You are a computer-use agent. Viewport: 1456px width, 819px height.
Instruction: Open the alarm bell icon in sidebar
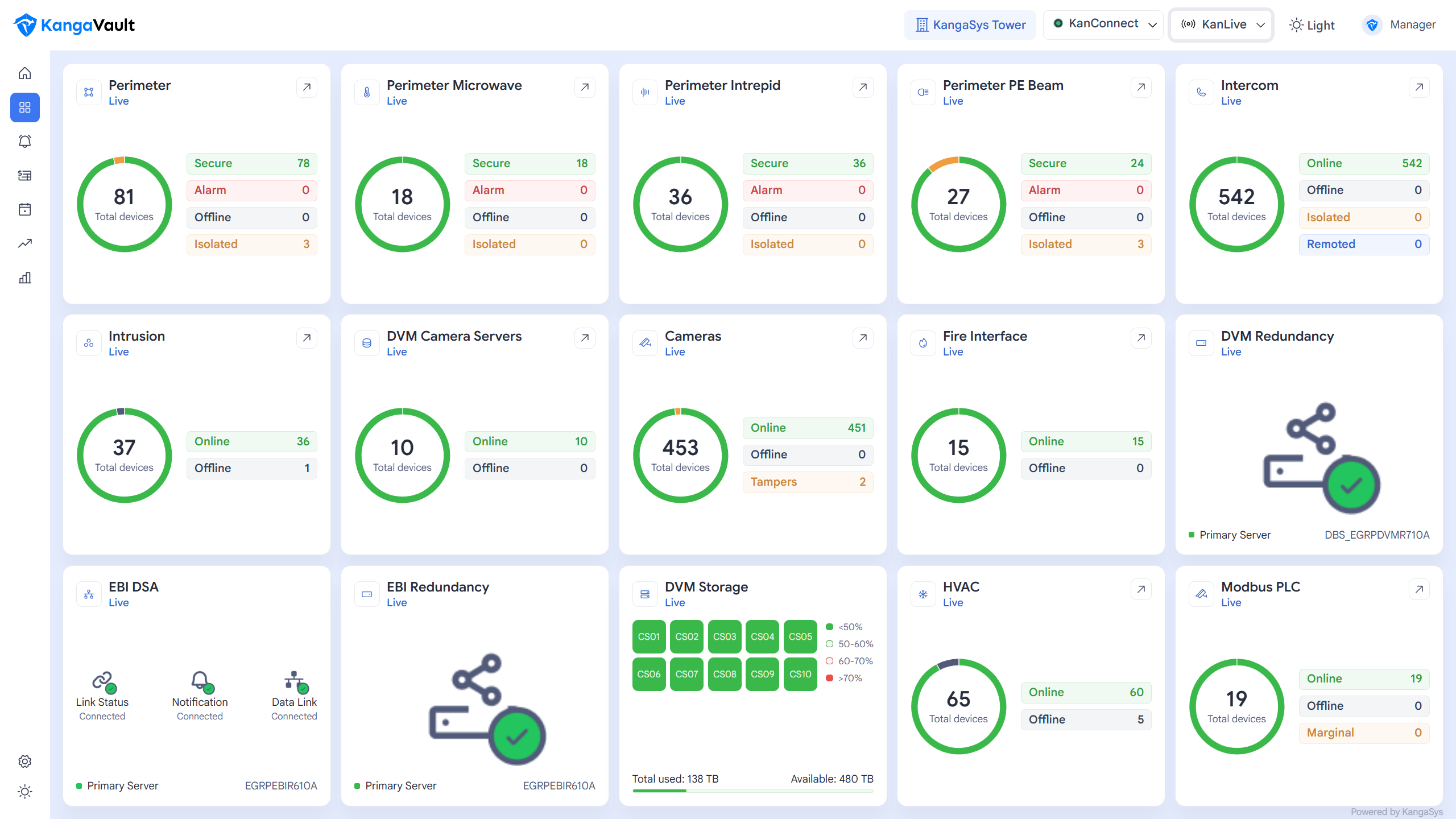(x=25, y=141)
